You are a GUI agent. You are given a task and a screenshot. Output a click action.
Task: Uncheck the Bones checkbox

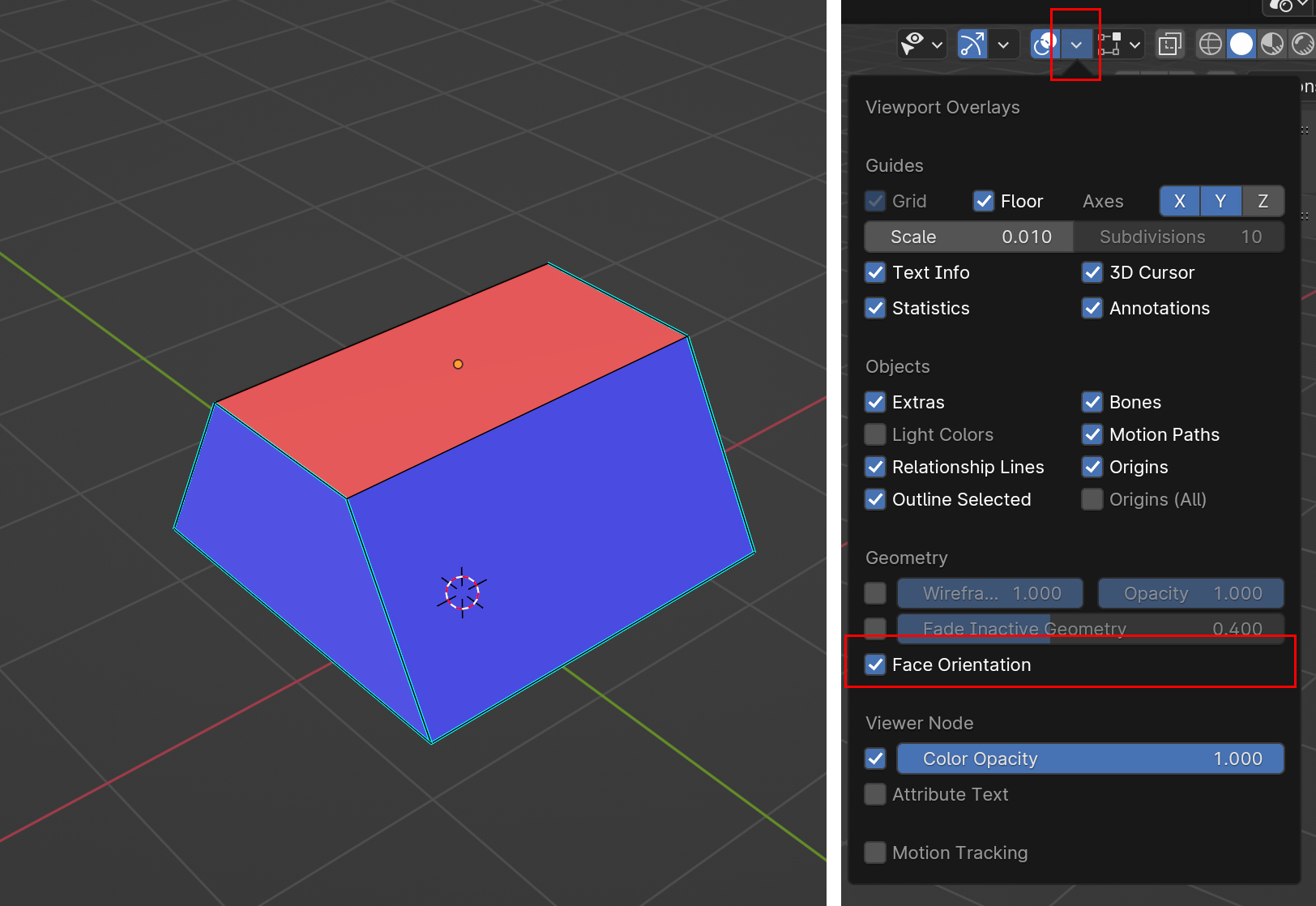1092,402
